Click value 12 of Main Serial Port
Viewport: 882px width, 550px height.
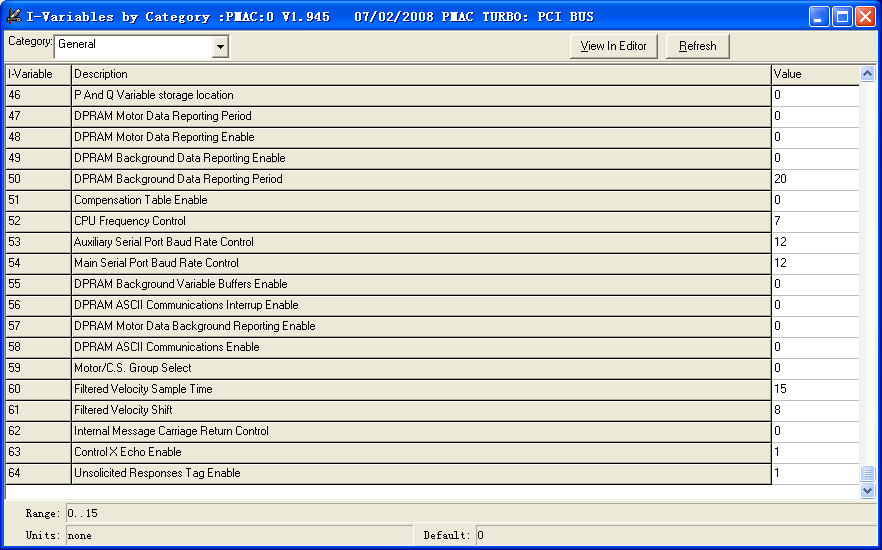click(x=815, y=263)
